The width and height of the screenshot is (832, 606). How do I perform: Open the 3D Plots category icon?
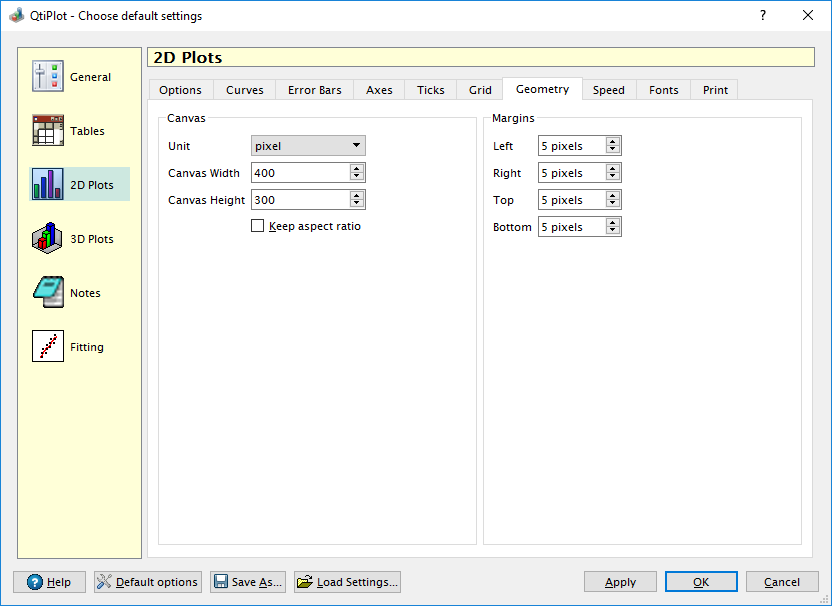point(48,239)
